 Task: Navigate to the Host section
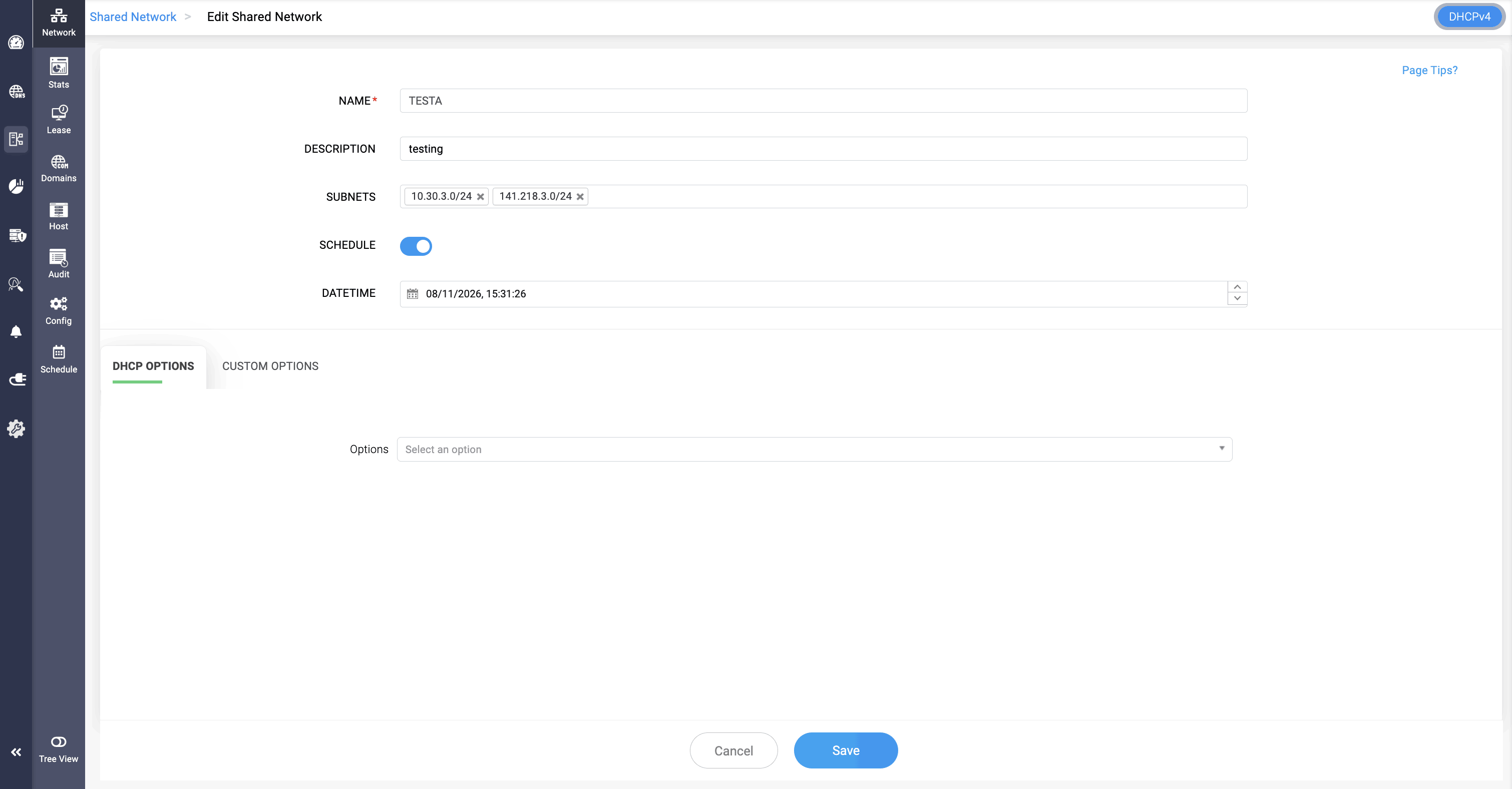[x=59, y=217]
